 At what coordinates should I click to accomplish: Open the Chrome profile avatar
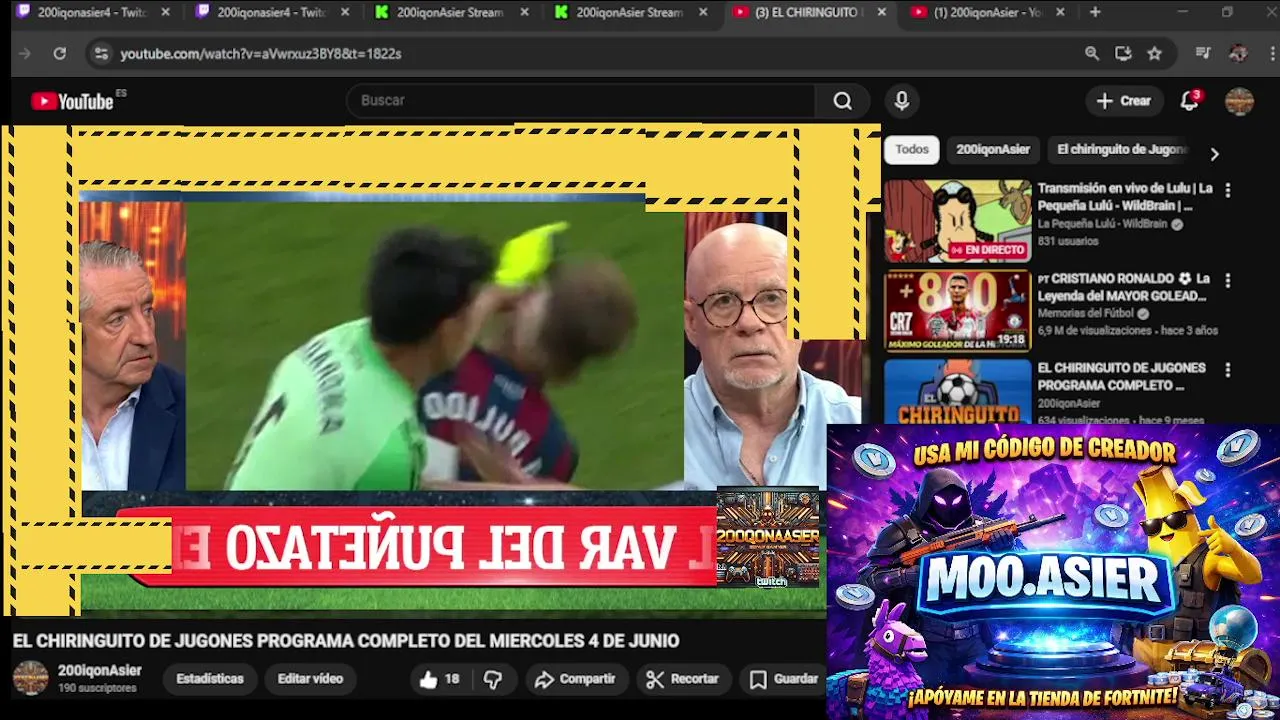pos(1238,53)
